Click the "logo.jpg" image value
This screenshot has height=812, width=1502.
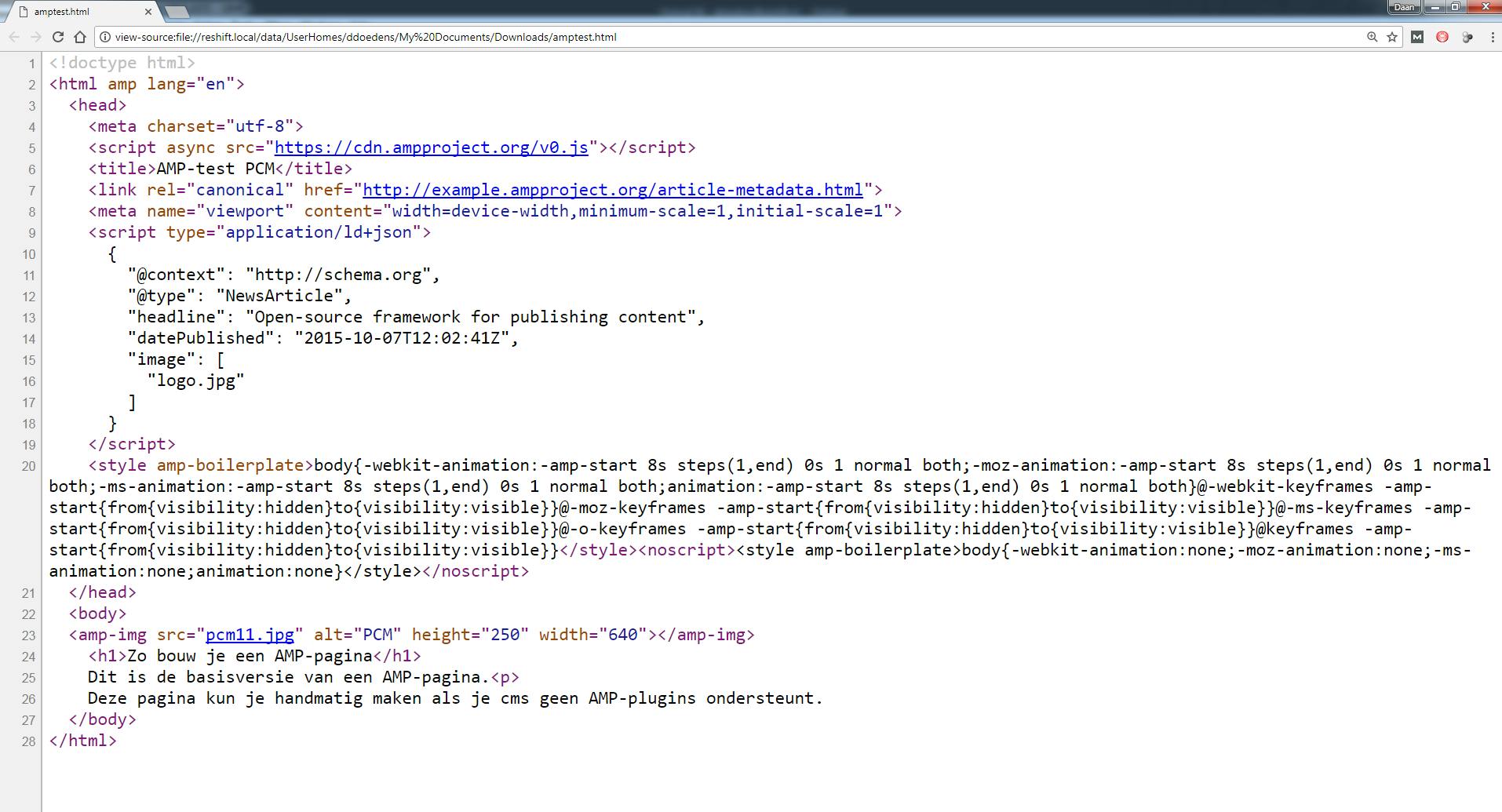196,381
